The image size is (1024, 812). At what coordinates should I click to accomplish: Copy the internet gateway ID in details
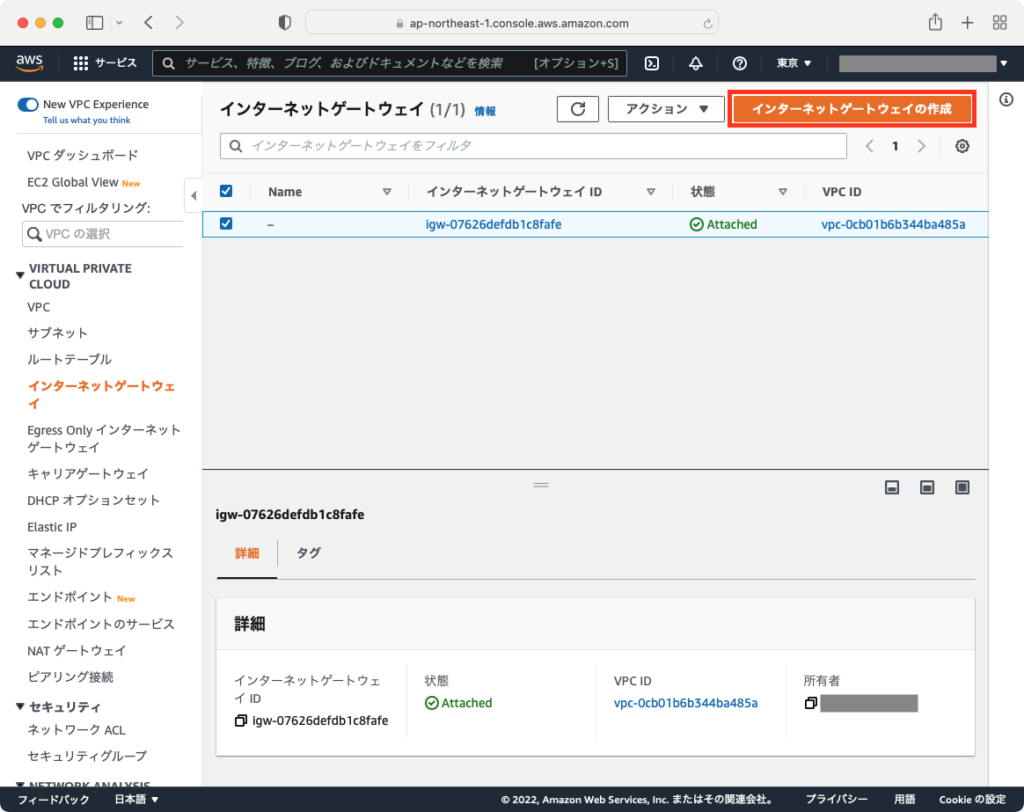tap(240, 721)
